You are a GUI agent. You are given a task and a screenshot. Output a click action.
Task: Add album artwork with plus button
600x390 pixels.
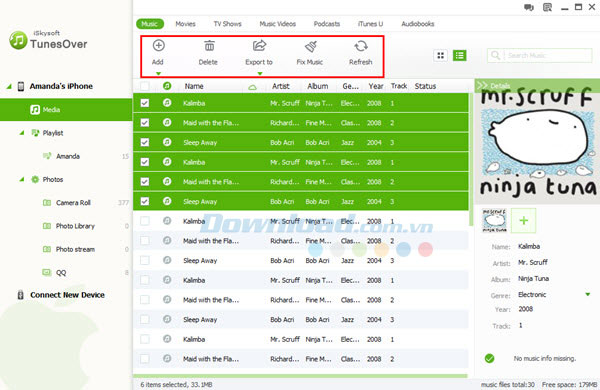[523, 220]
